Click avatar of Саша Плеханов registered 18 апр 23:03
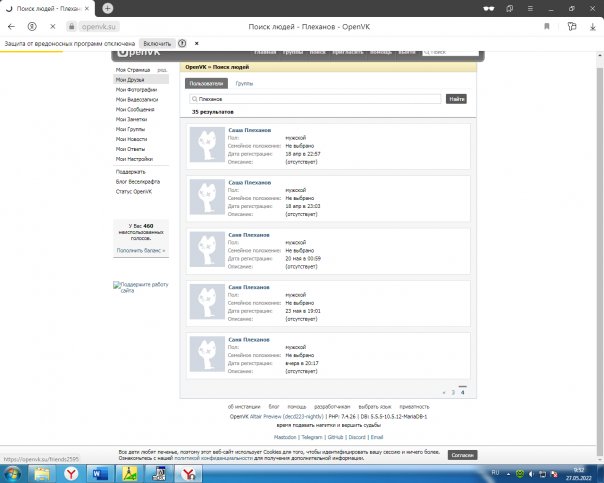This screenshot has height=483, width=604. click(x=207, y=197)
